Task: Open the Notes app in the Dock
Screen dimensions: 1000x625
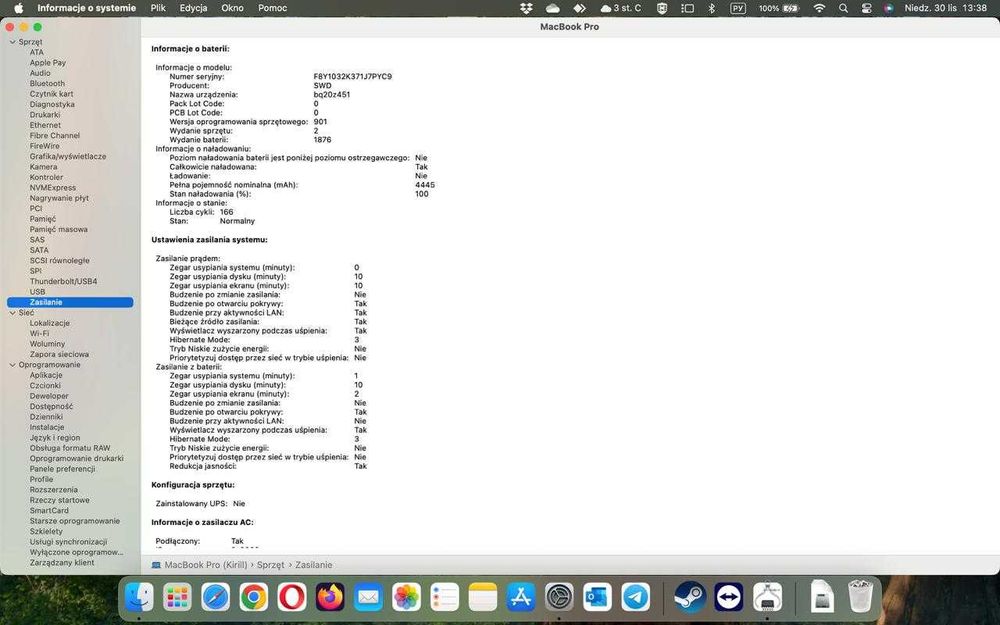Action: [x=483, y=598]
